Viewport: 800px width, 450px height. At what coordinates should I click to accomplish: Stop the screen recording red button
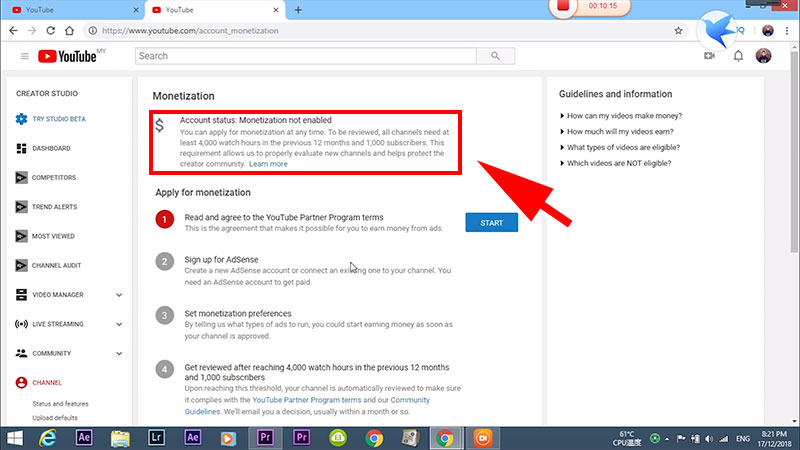tap(563, 7)
